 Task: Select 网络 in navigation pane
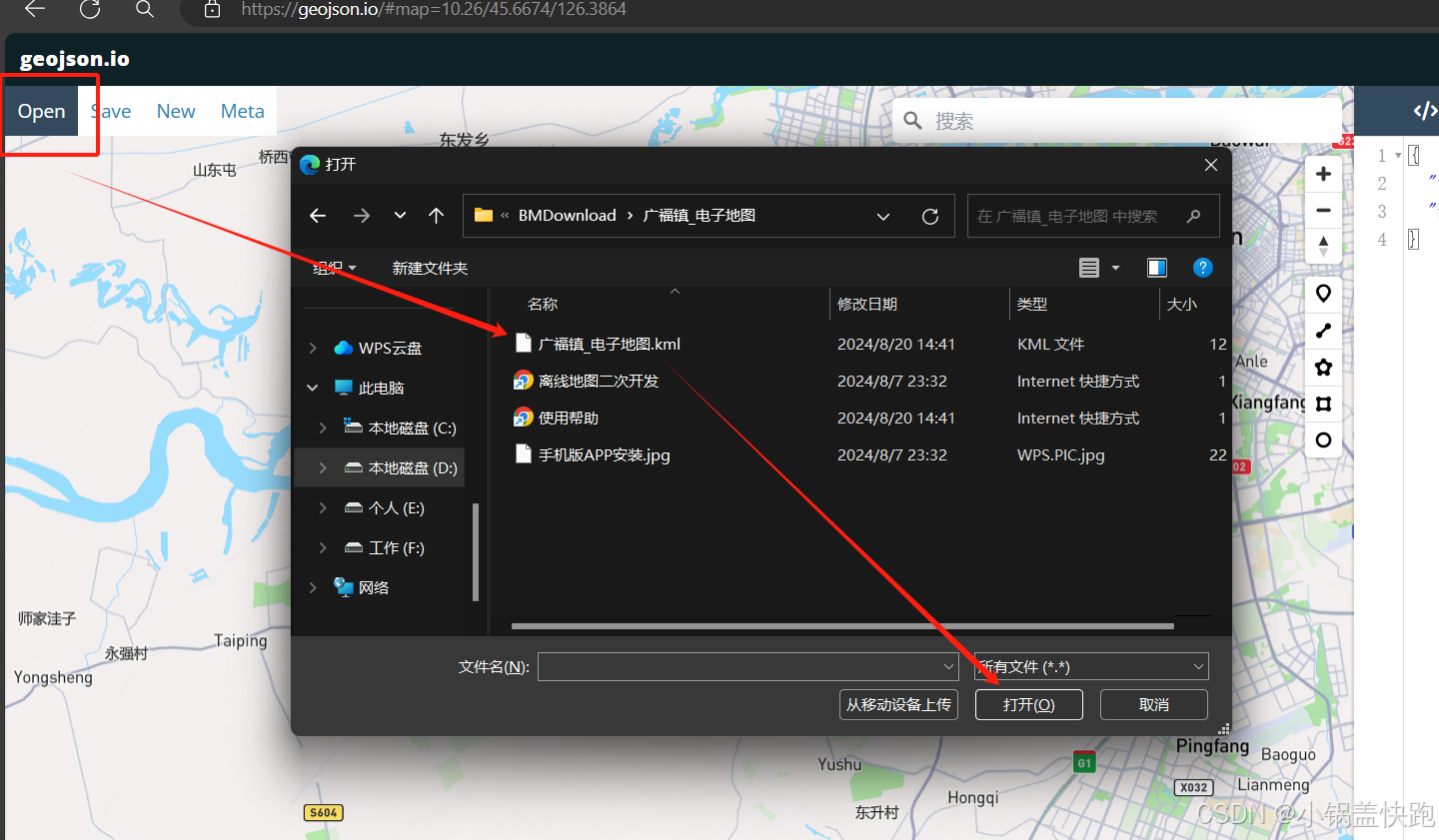tap(373, 587)
